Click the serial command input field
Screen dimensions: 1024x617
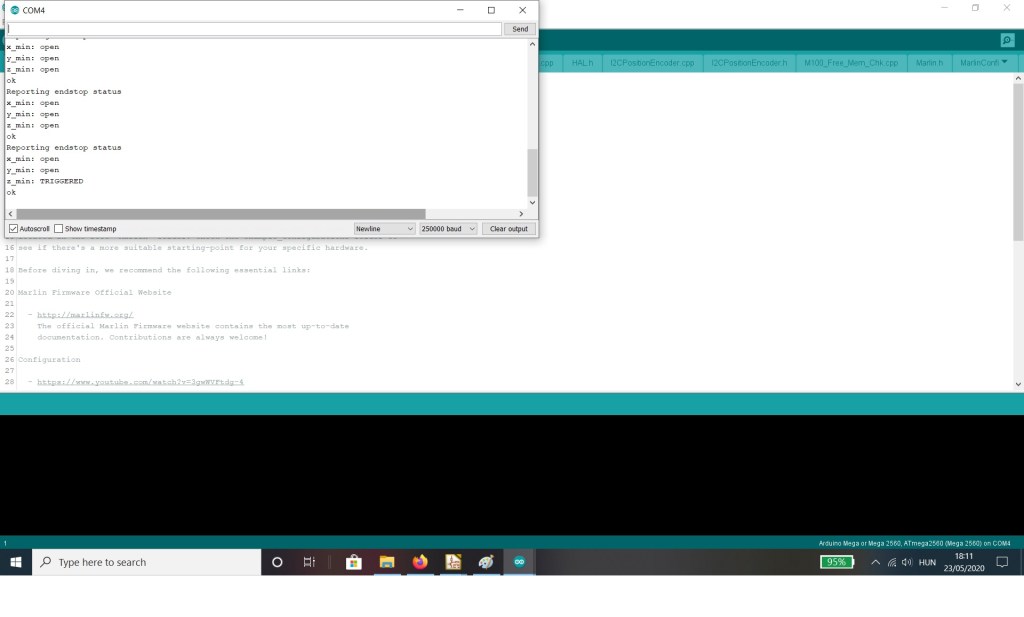[x=253, y=29]
